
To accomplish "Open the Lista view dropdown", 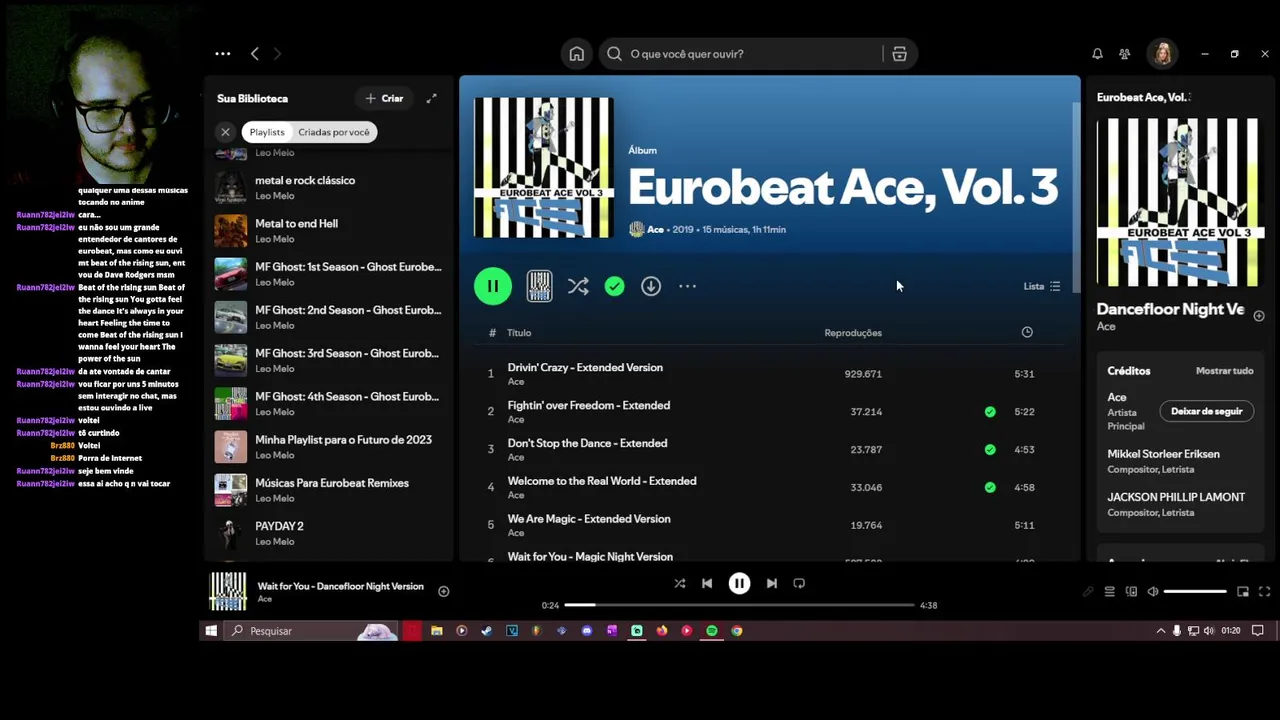I will tap(1041, 286).
